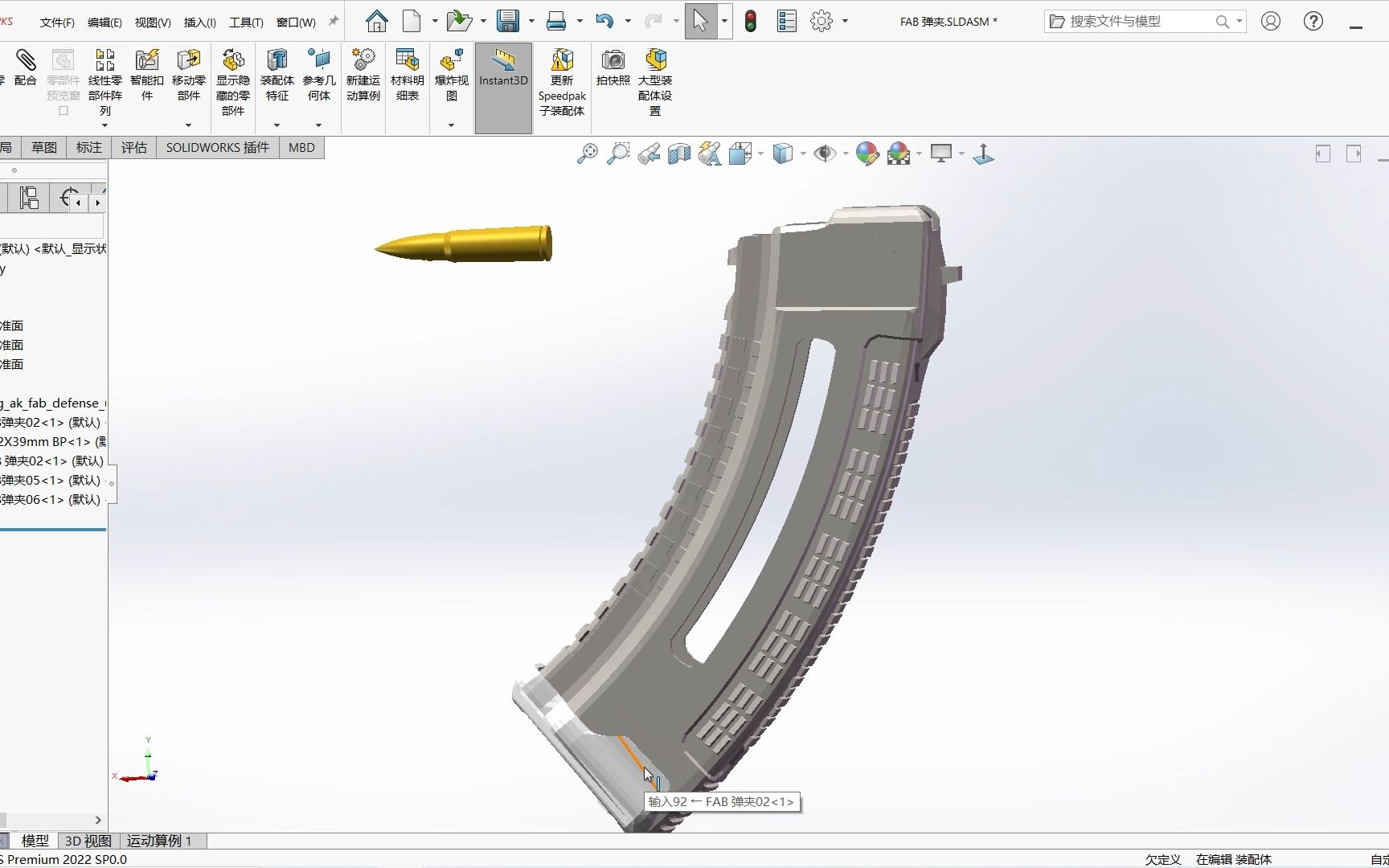Open the 窗口(W) menu
Viewport: 1389px width, 868px height.
(296, 23)
